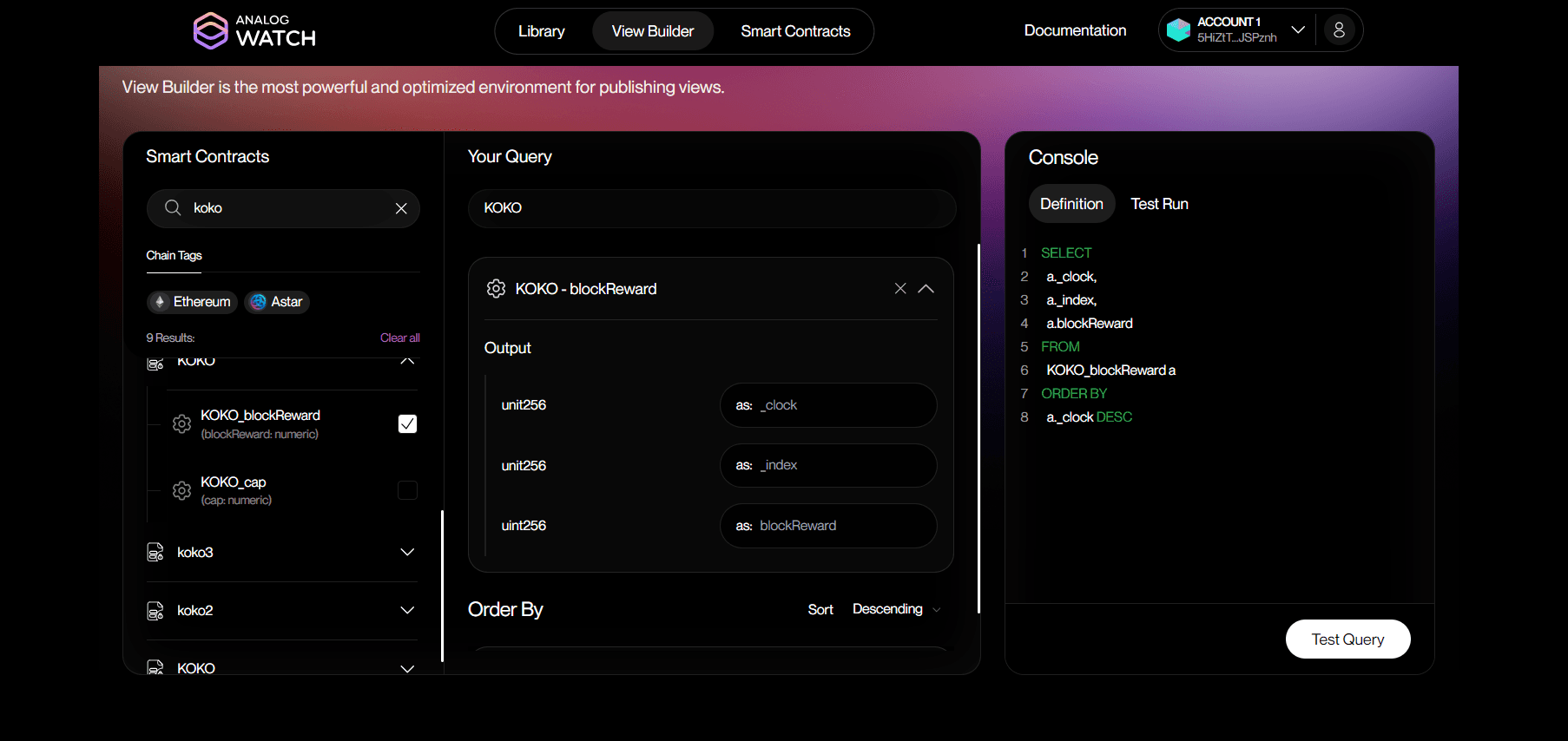Open the Documentation link

[x=1075, y=30]
